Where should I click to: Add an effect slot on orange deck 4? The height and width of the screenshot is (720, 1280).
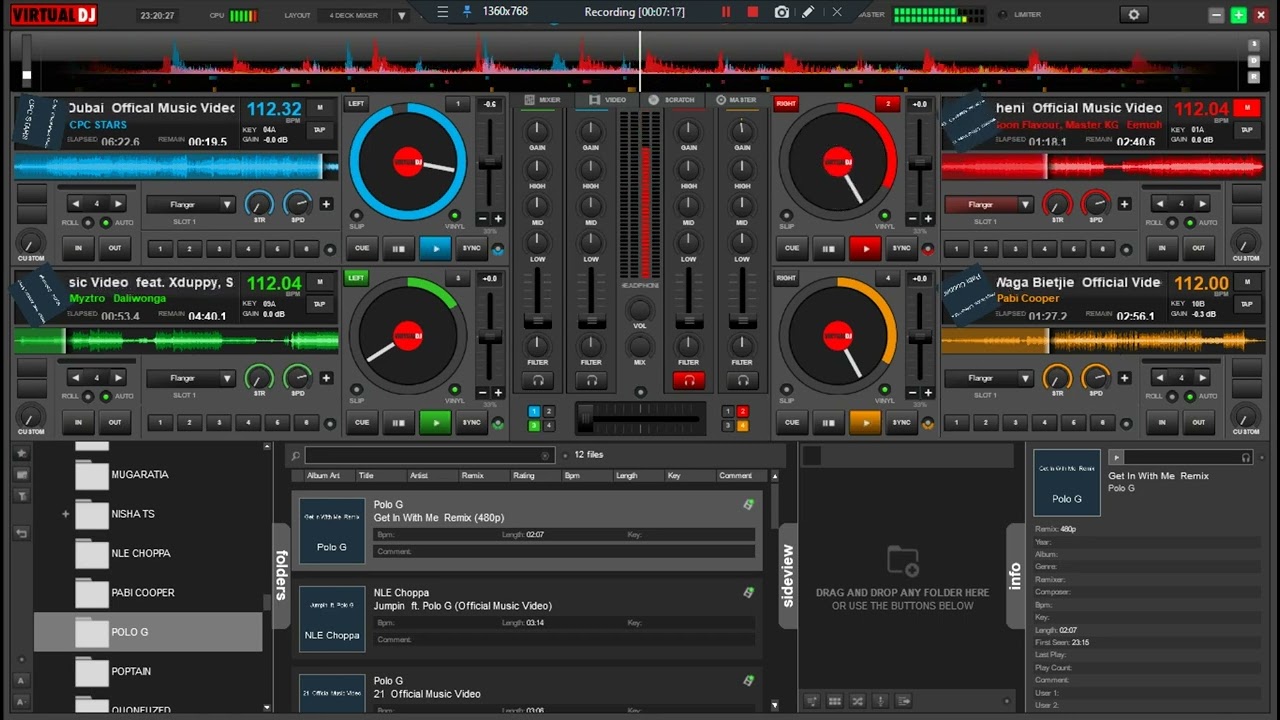pos(1125,378)
